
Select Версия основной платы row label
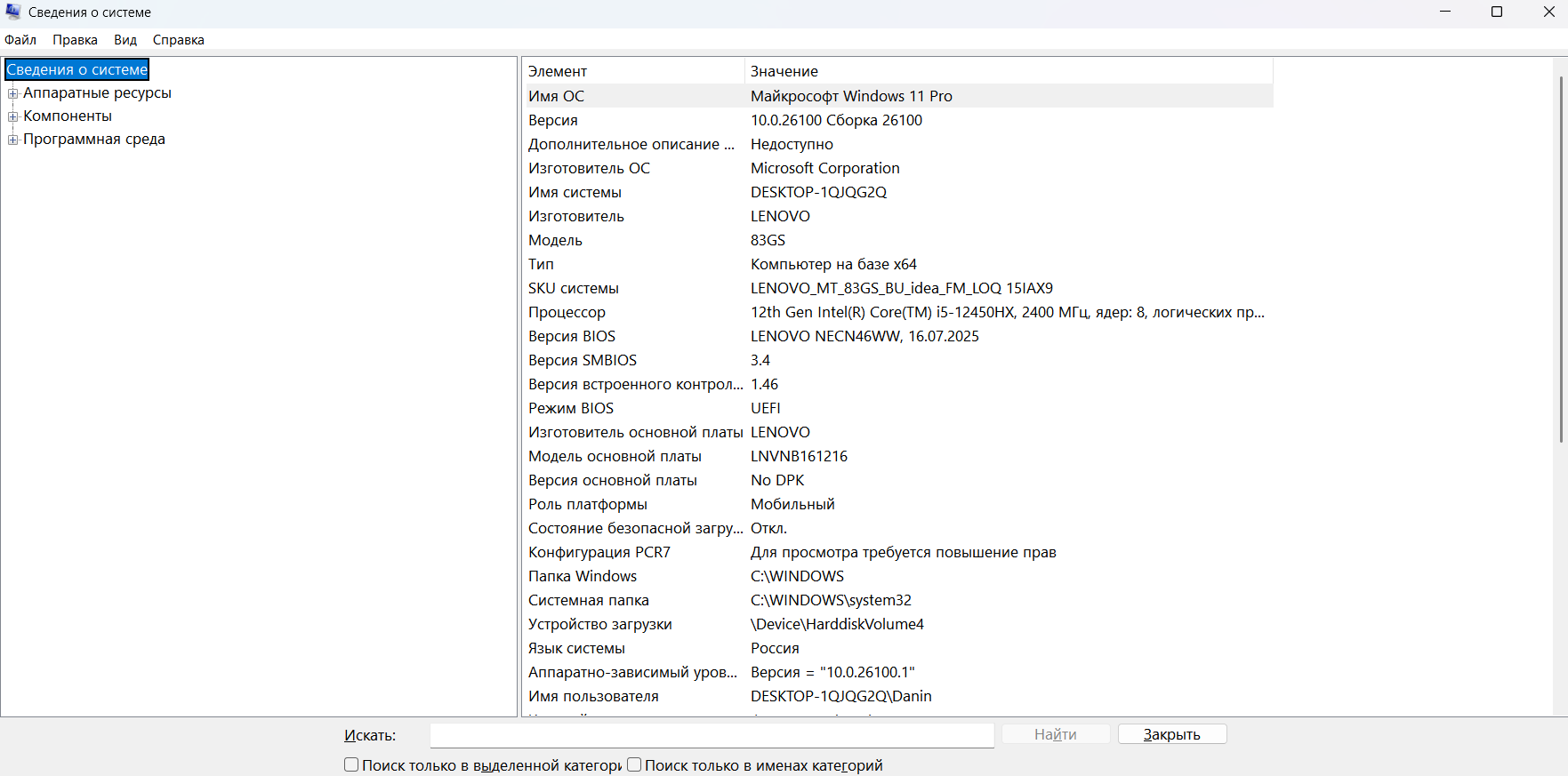pos(613,480)
